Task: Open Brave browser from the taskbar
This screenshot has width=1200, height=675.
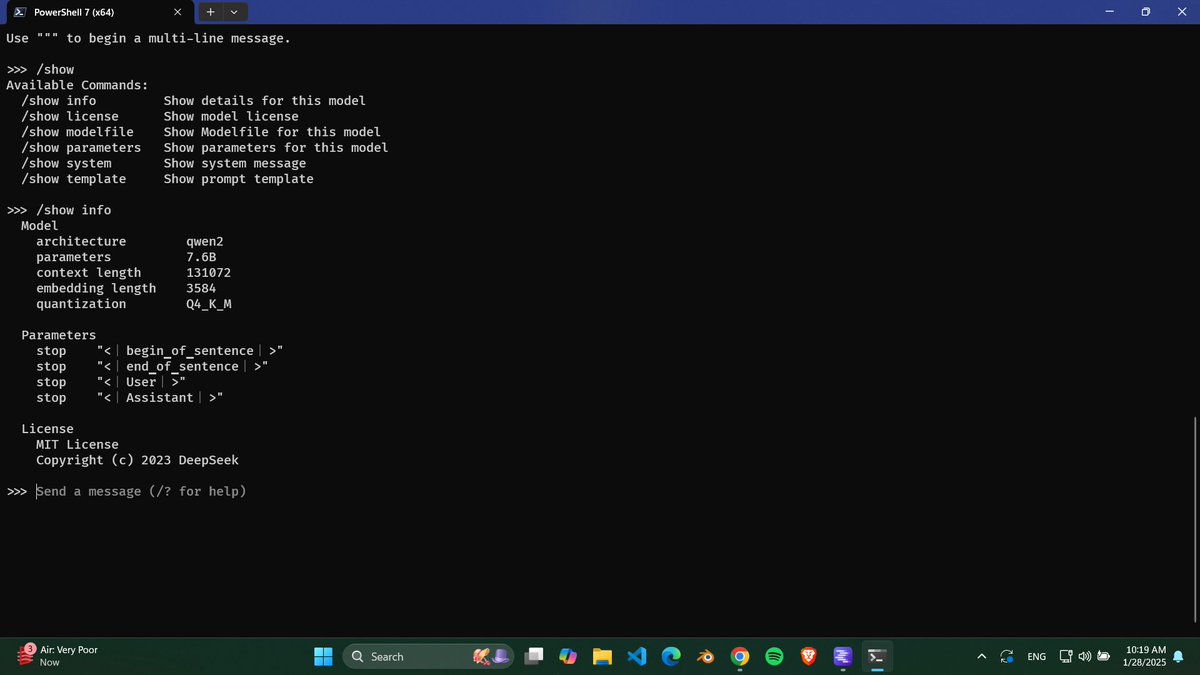Action: pos(807,656)
